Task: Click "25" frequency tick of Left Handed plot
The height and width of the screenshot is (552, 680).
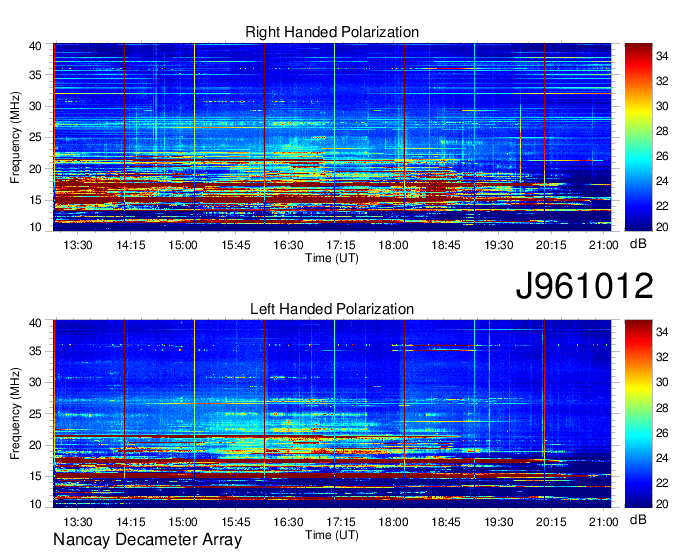Action: point(35,414)
